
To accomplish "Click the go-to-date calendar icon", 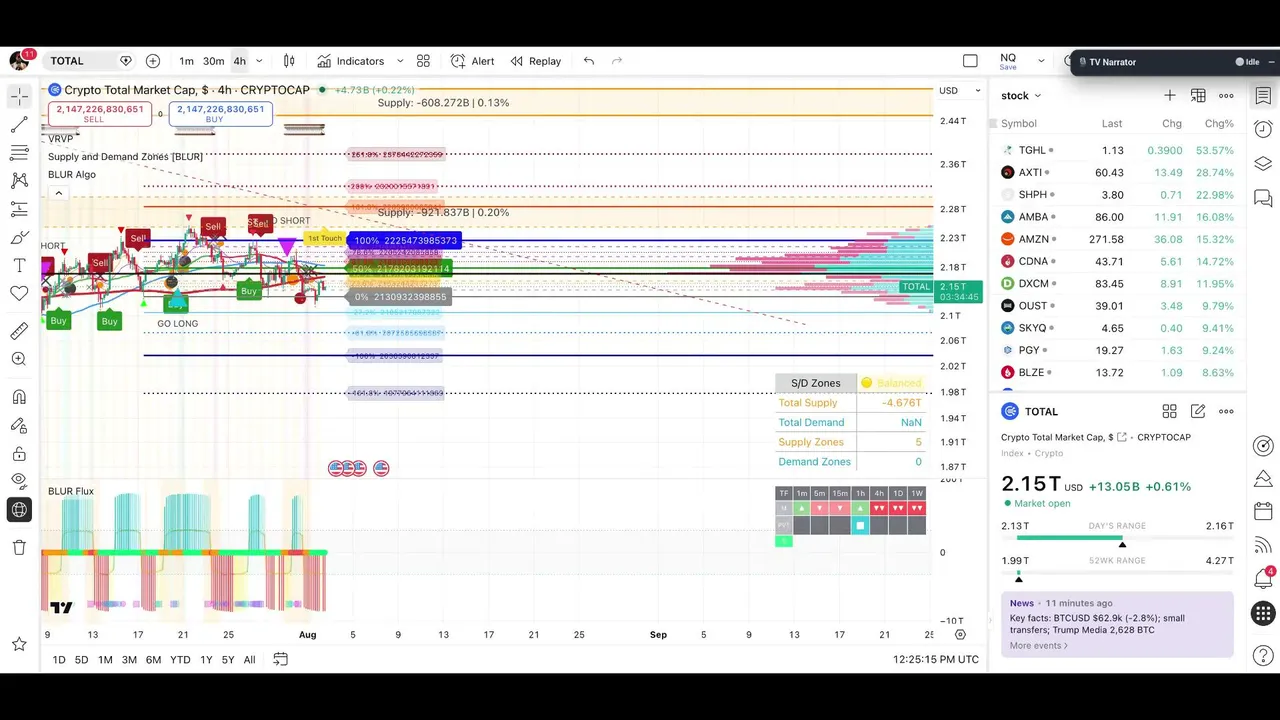I will (281, 659).
